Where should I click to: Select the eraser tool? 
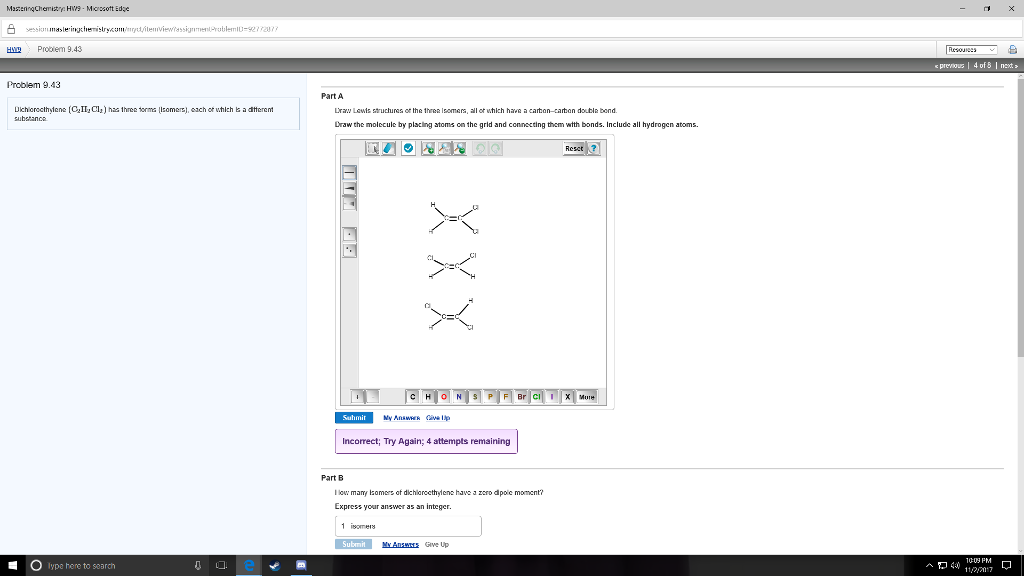[x=388, y=148]
